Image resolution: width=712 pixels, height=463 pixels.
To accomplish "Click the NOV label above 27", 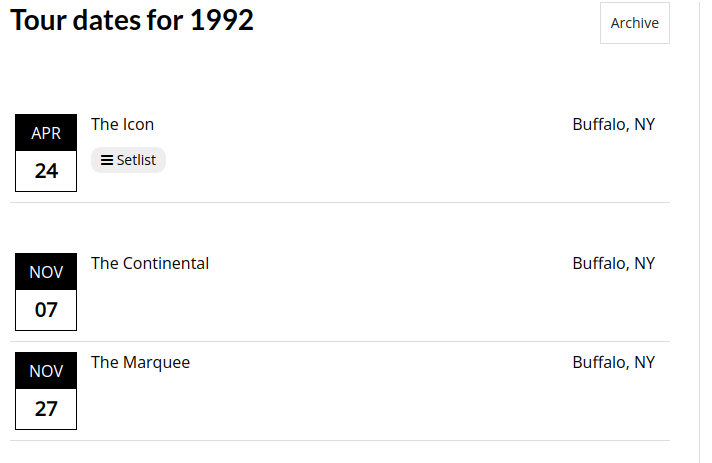I will (46, 371).
